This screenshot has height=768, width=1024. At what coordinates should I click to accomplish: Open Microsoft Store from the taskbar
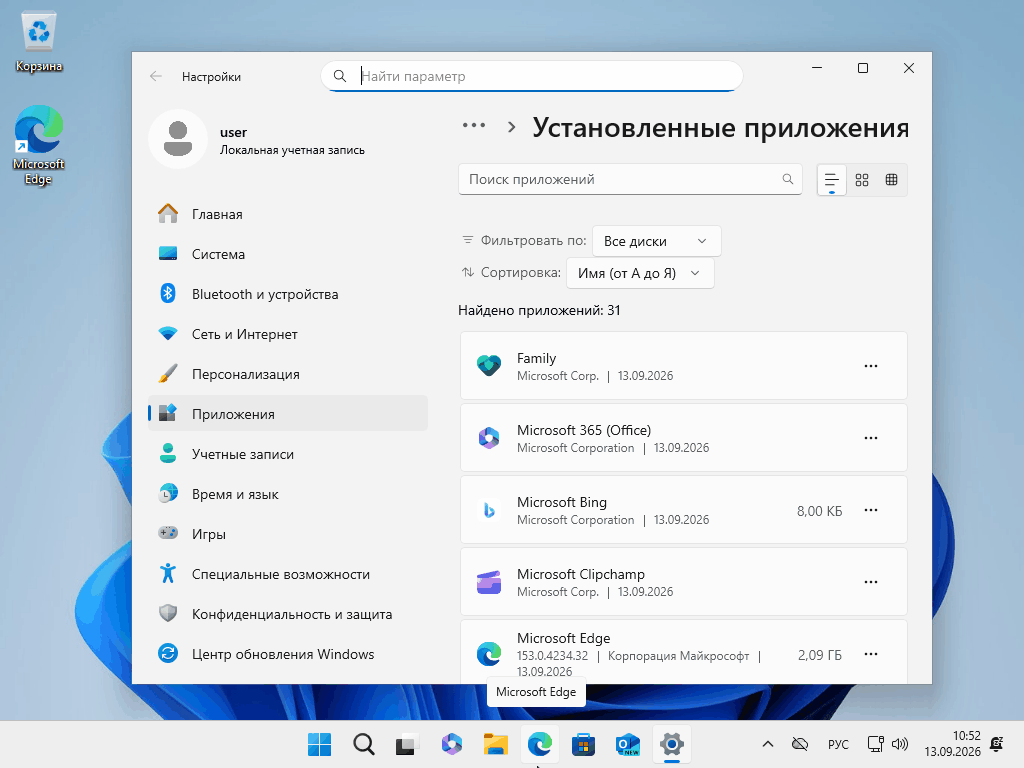point(584,744)
